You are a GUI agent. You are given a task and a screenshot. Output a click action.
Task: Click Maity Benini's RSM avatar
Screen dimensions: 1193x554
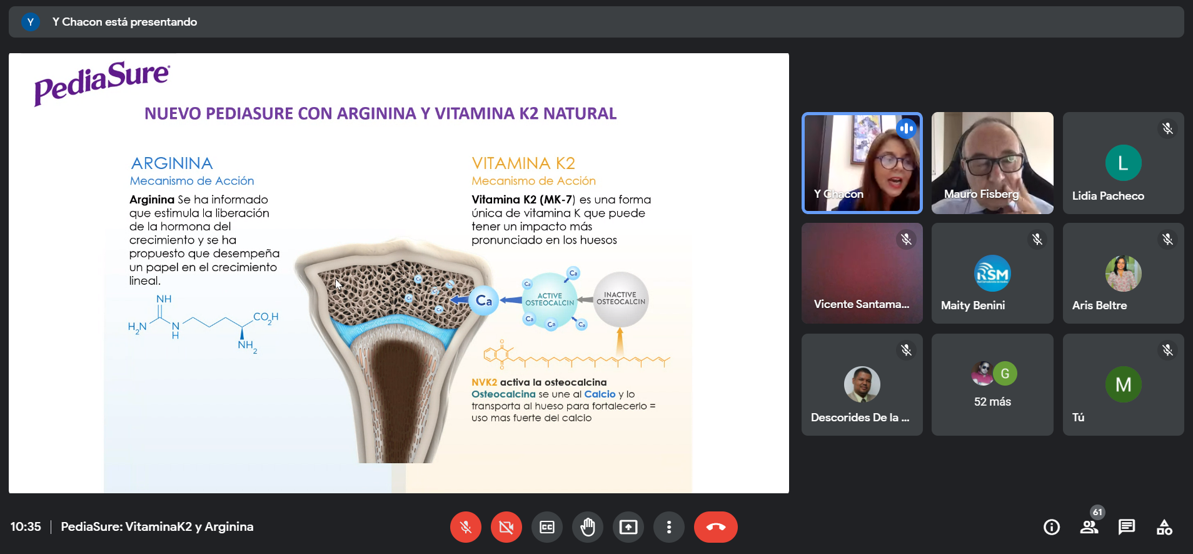[x=992, y=273]
